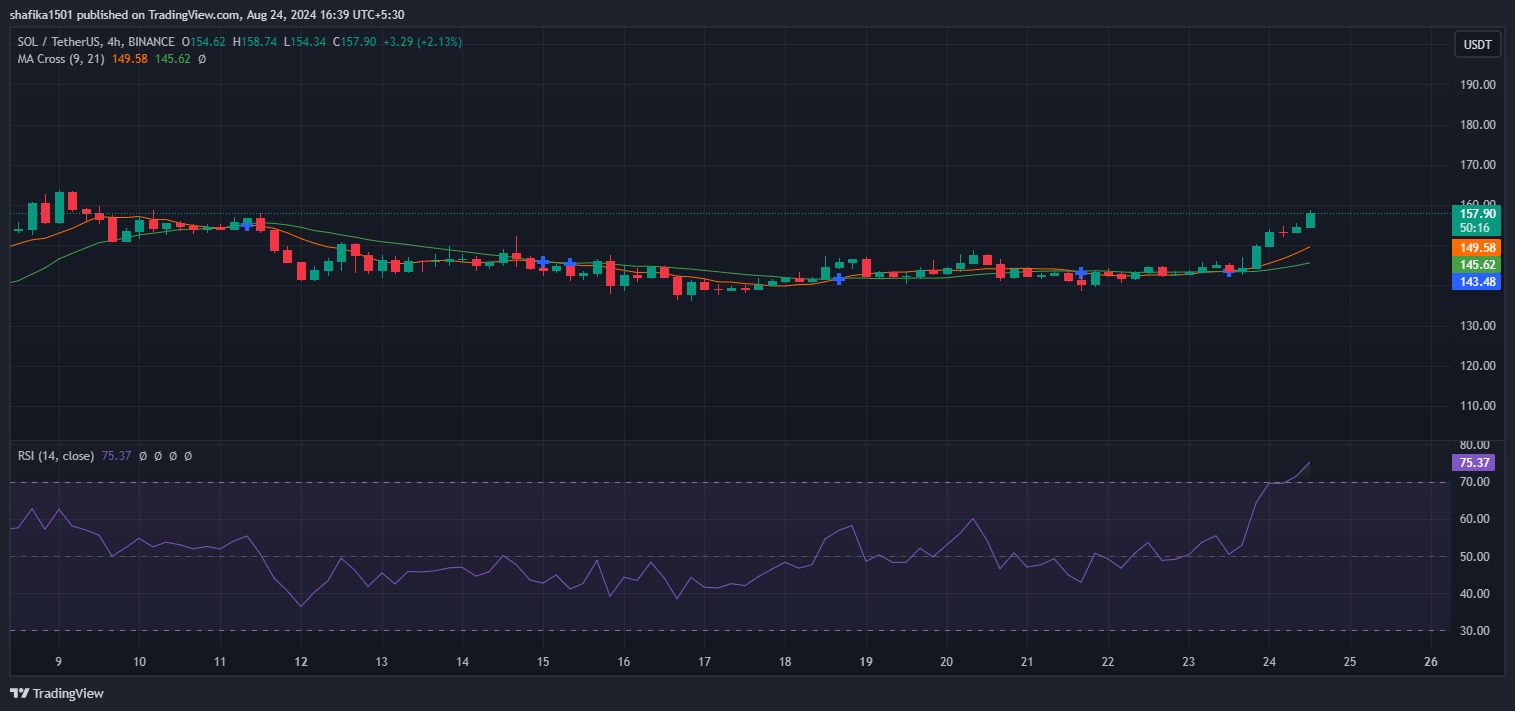Click the 190.00 level on price axis
This screenshot has width=1515, height=711.
1477,85
